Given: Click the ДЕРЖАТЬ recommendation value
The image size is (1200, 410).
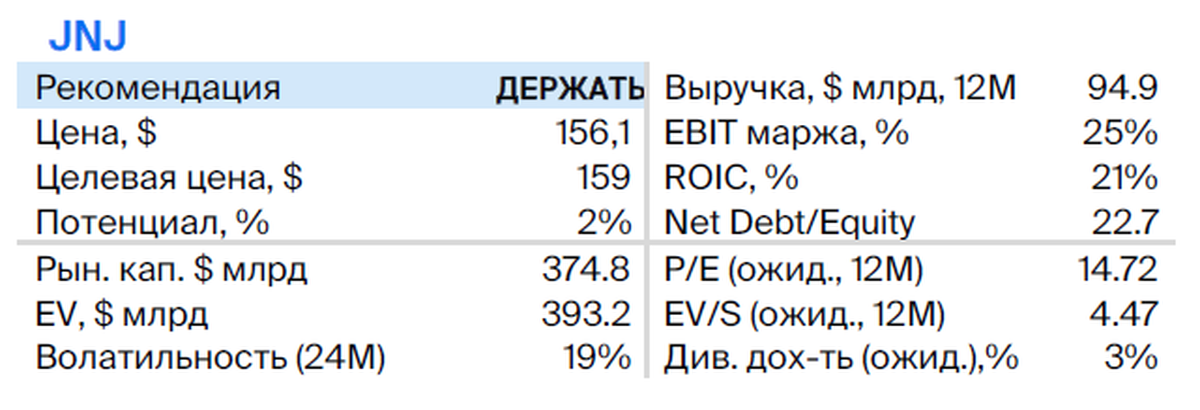Looking at the screenshot, I should tap(571, 90).
